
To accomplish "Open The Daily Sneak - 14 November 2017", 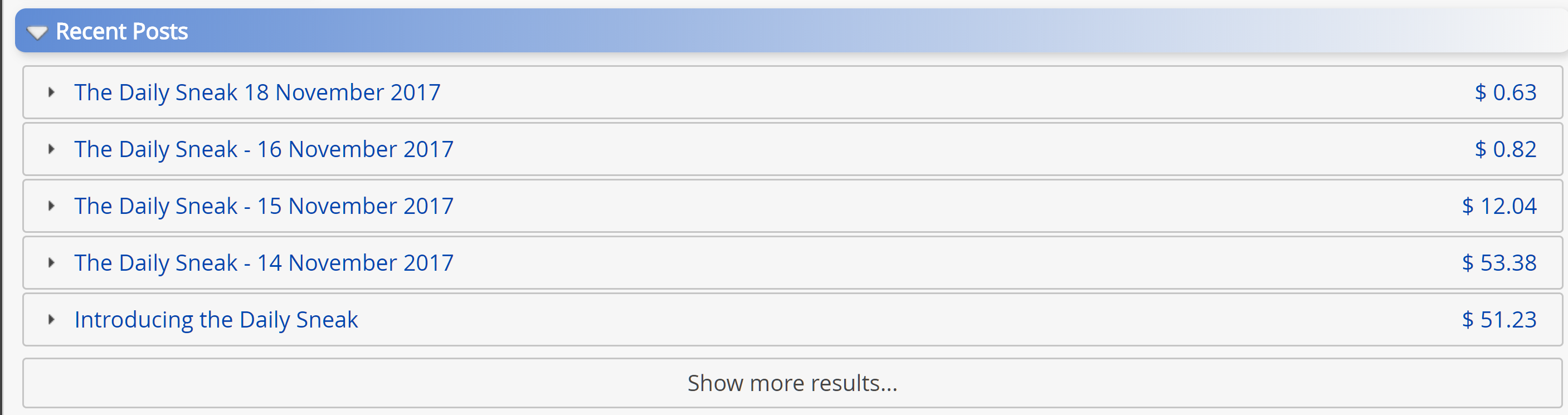I will pyautogui.click(x=264, y=263).
